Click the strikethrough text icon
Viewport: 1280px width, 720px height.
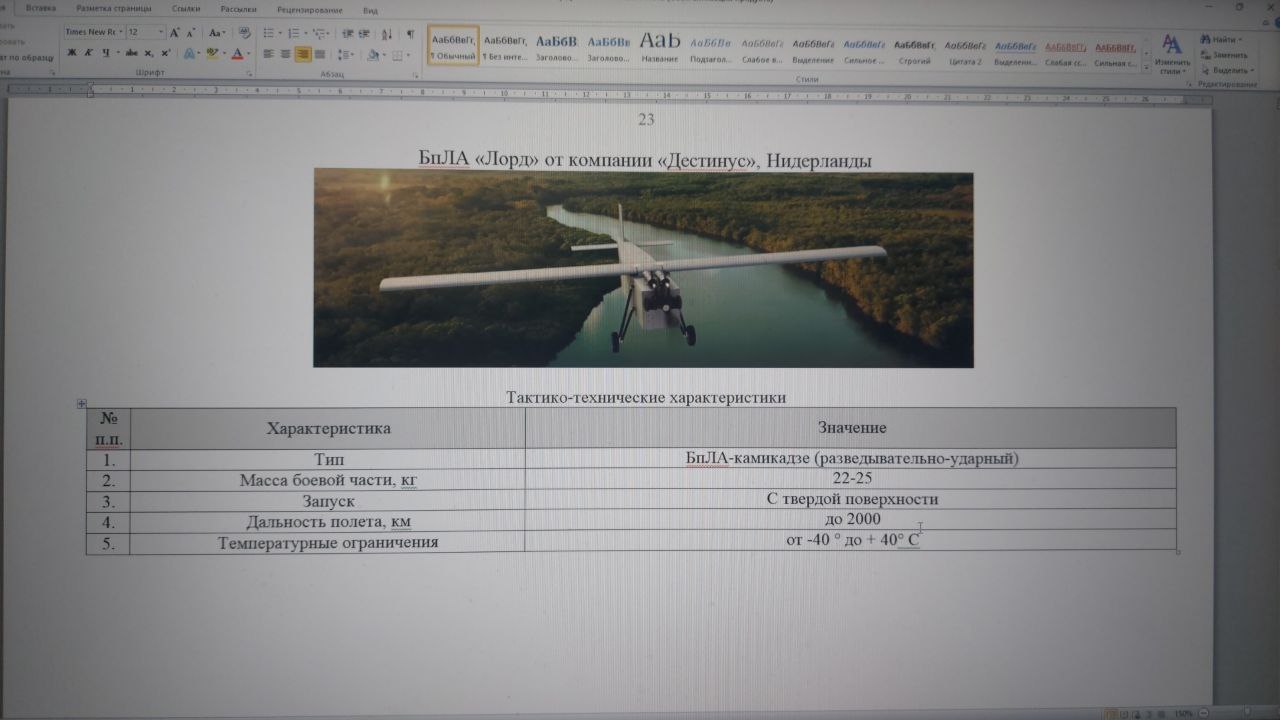click(131, 53)
